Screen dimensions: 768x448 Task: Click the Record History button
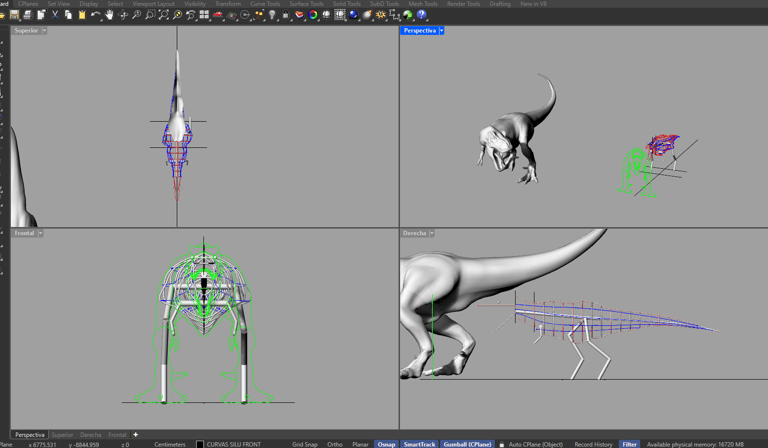(593, 444)
